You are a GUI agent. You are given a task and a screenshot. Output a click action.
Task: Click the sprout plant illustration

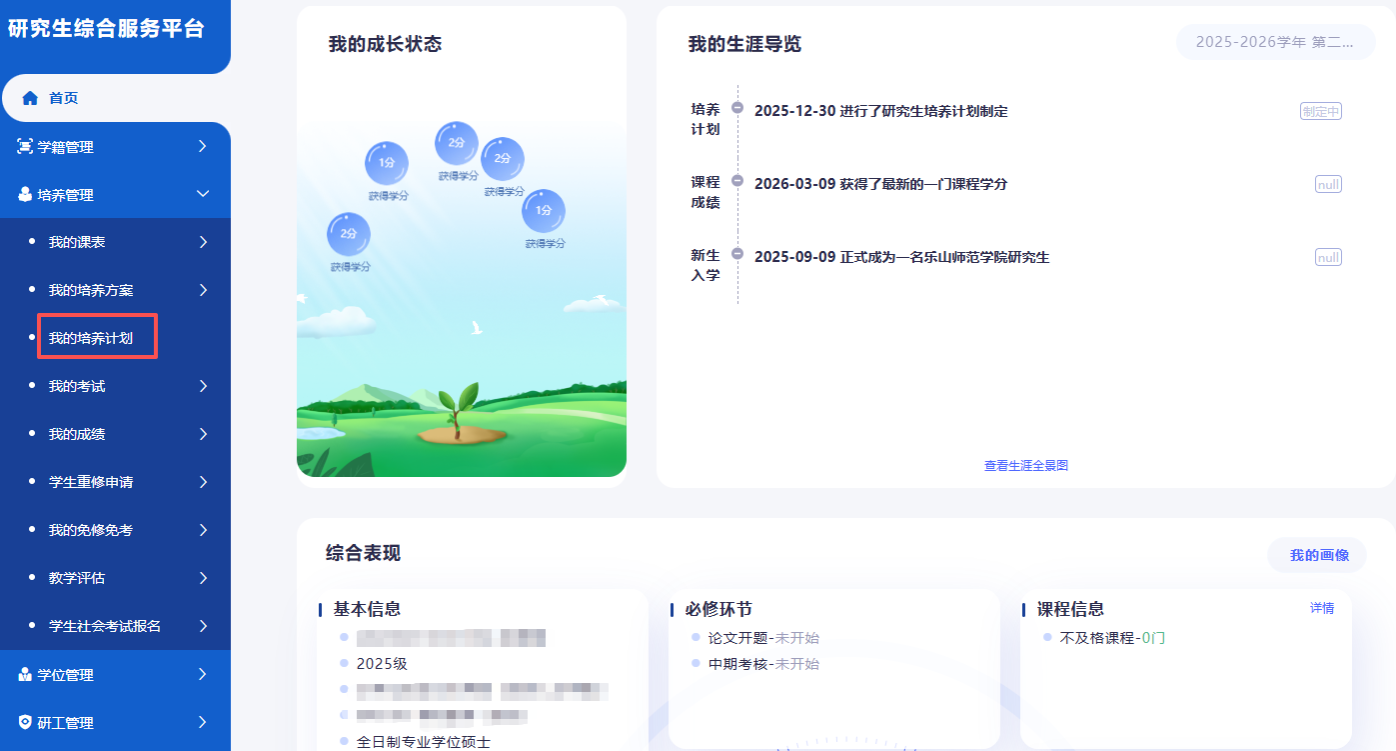(x=459, y=412)
